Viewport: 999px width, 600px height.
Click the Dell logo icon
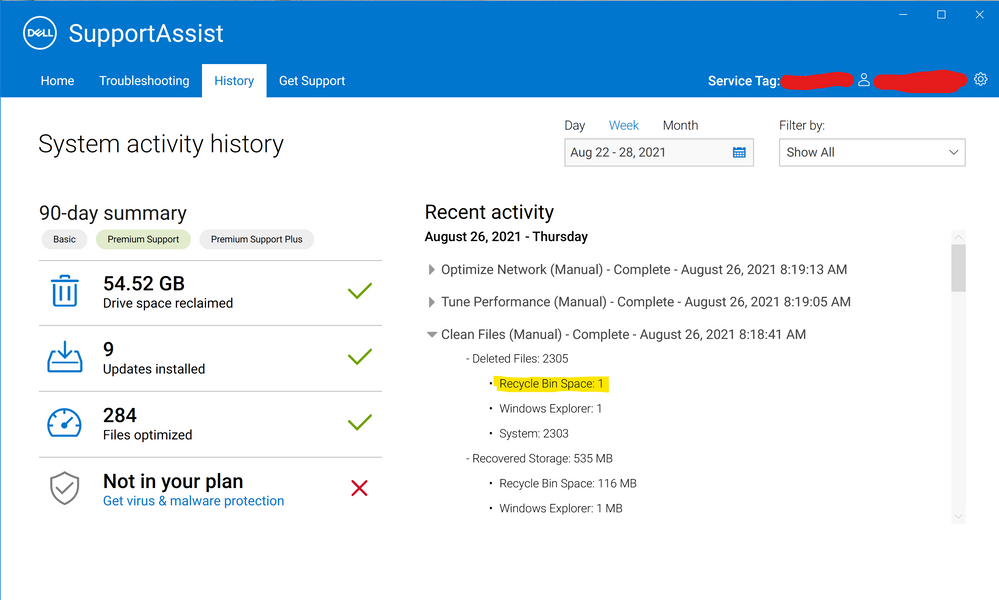click(x=40, y=33)
